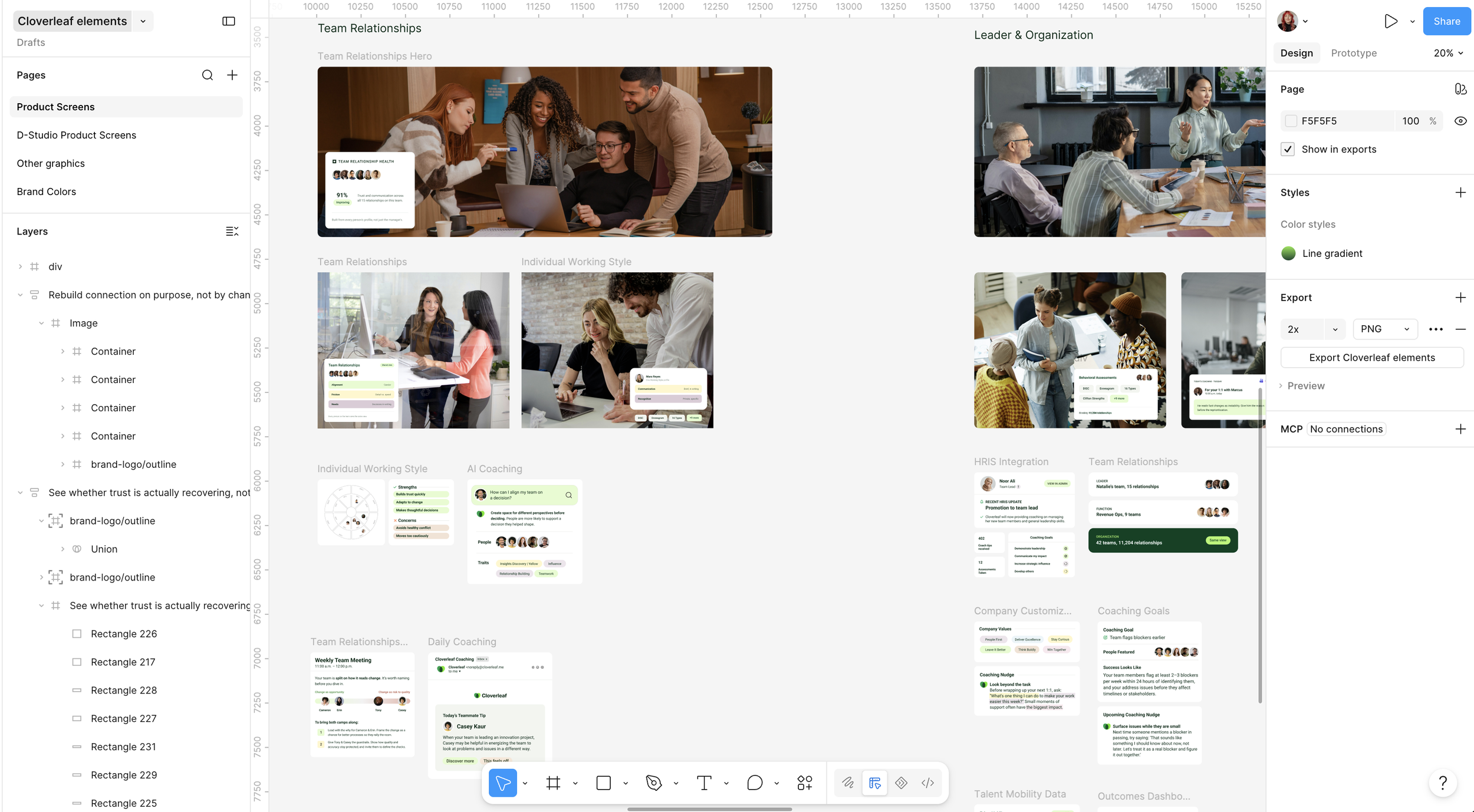The image size is (1474, 812).
Task: Toggle the Show in exports checkbox
Action: [x=1288, y=149]
